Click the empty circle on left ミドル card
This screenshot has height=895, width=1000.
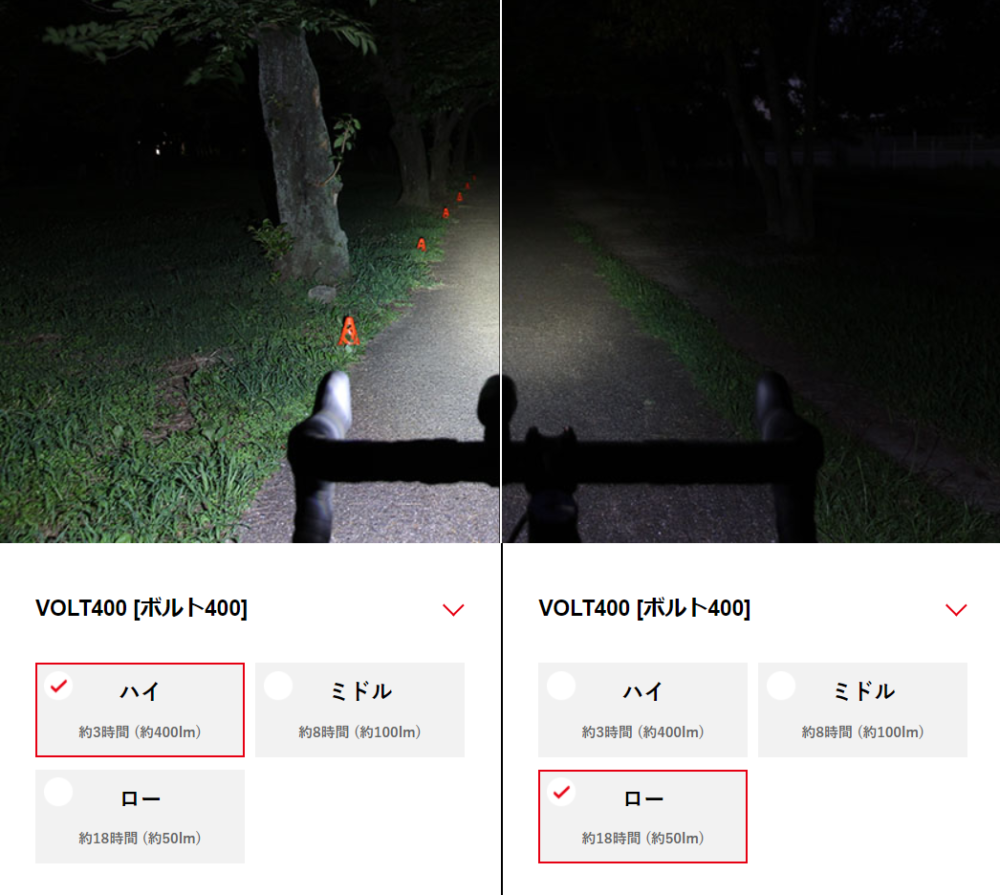point(278,686)
